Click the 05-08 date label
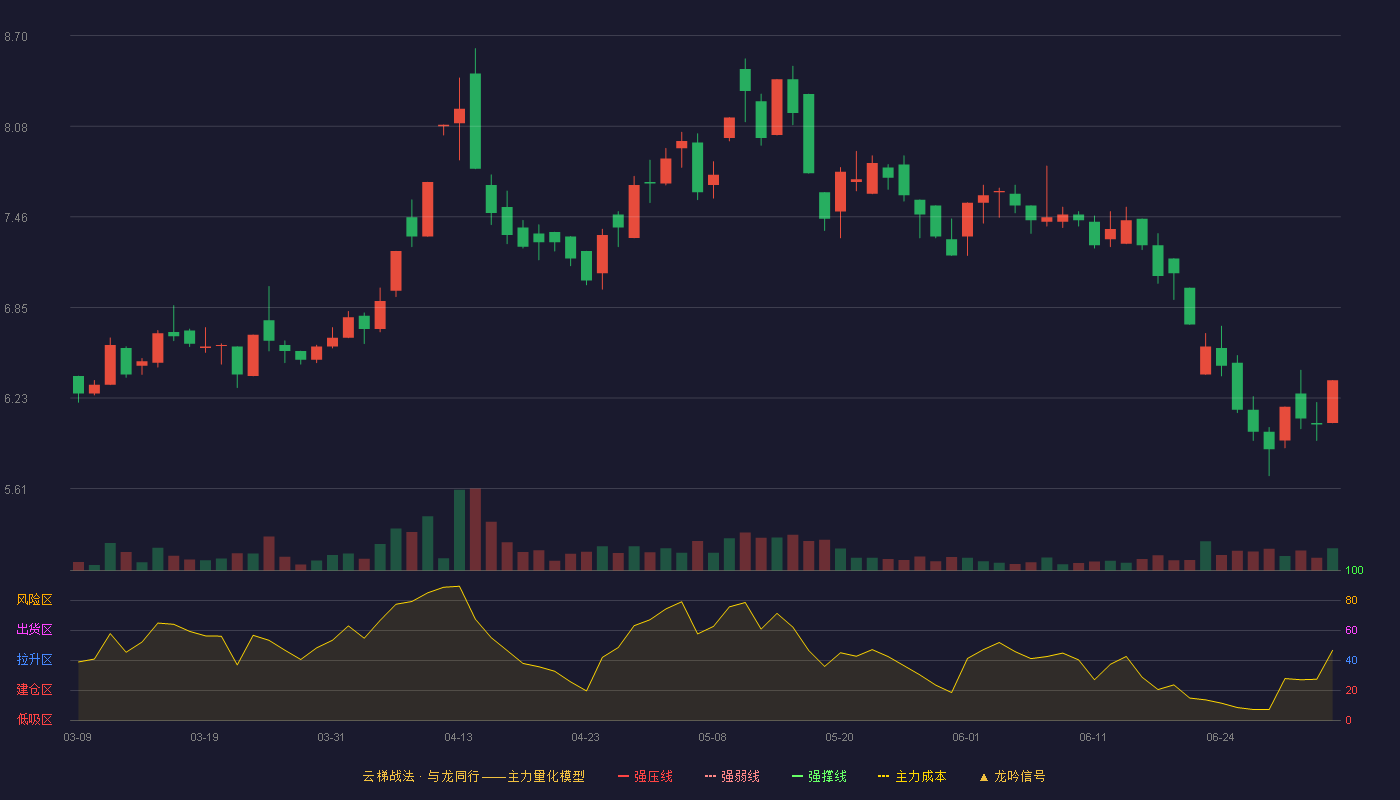 [712, 737]
